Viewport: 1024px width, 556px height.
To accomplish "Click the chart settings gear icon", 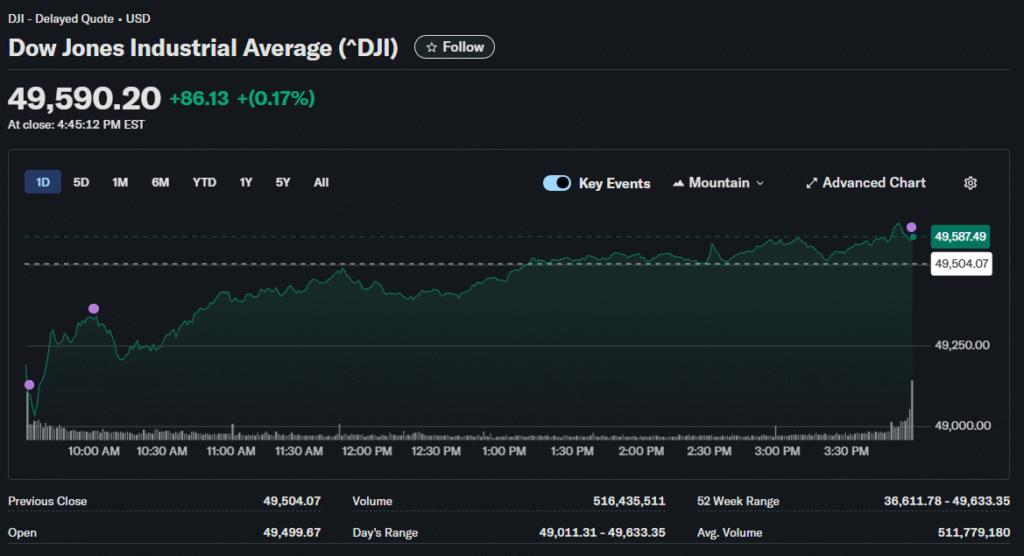I will coord(969,183).
